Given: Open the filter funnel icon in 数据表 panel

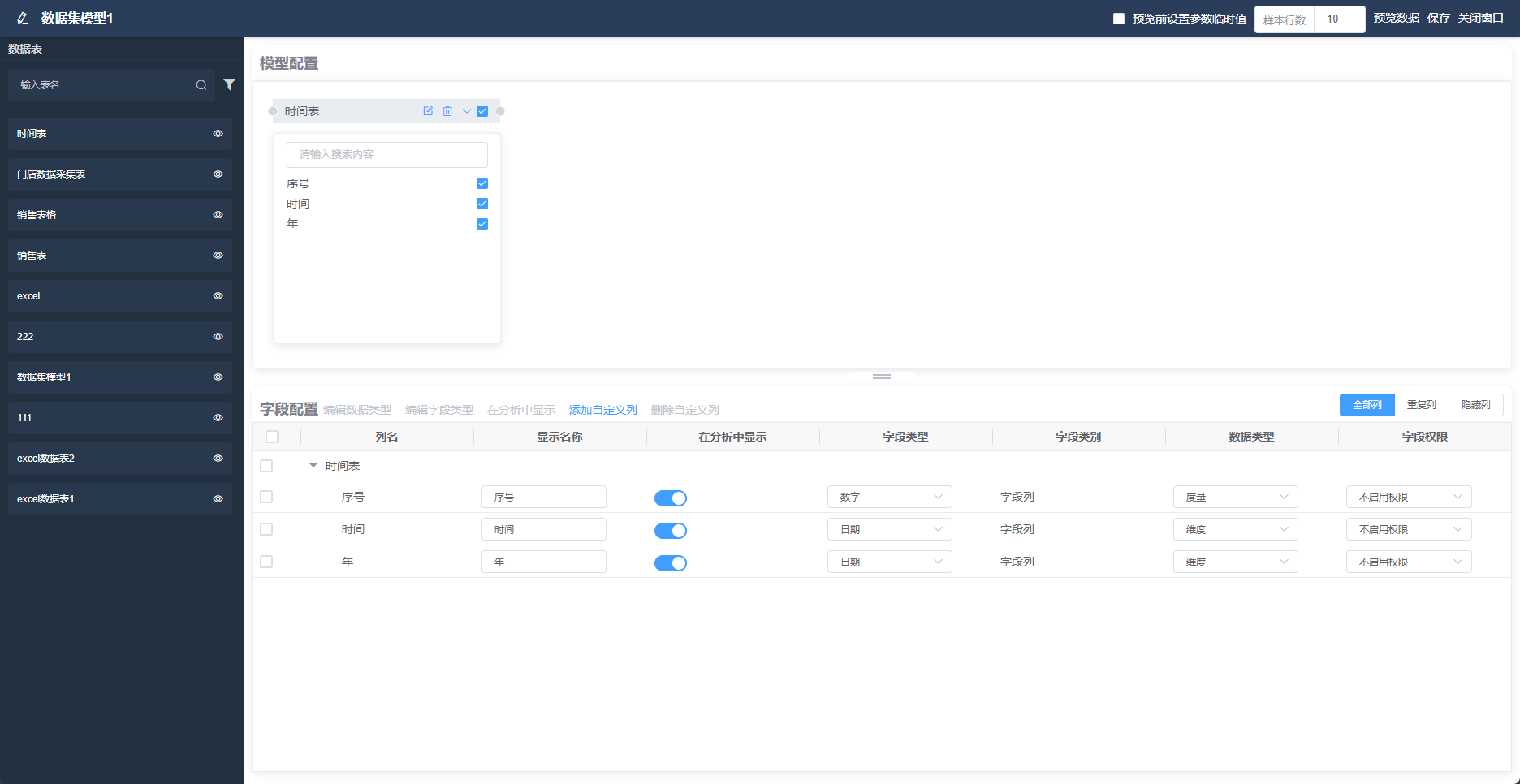Looking at the screenshot, I should point(230,84).
